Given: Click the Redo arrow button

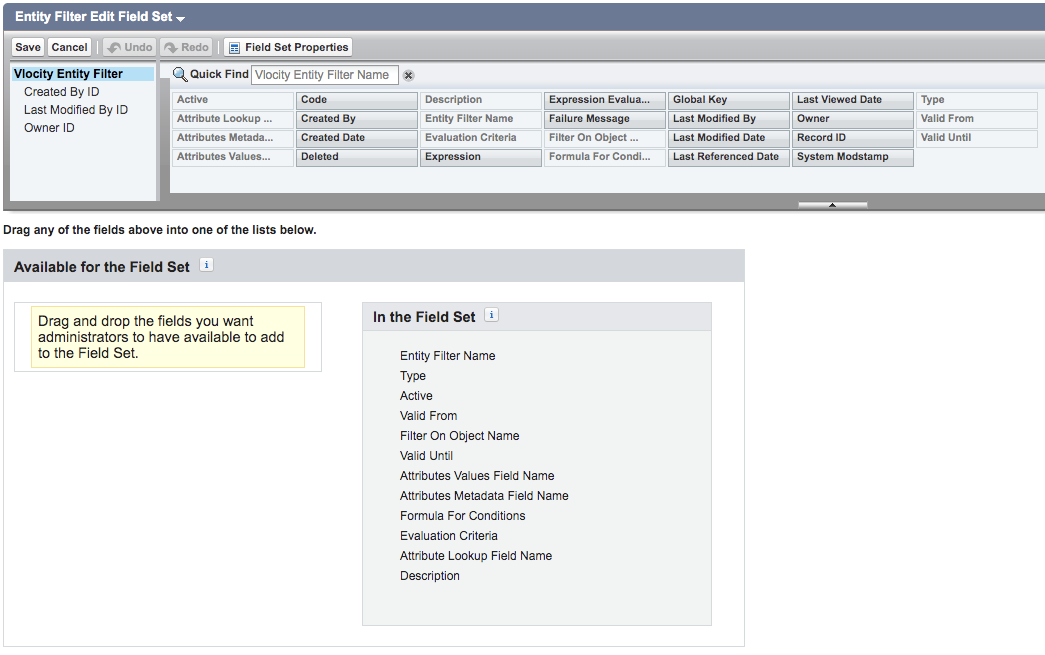Looking at the screenshot, I should click(187, 47).
